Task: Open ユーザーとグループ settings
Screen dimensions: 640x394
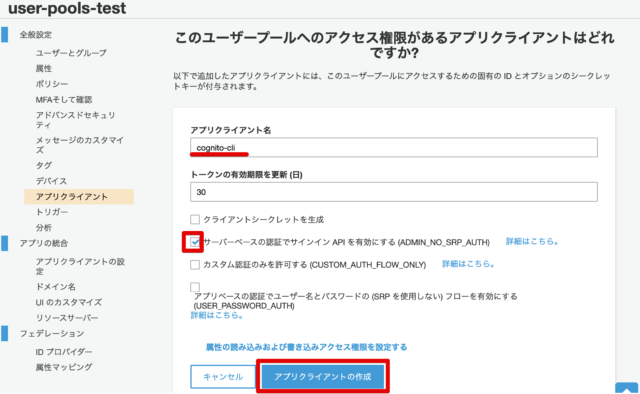Action: coord(71,53)
